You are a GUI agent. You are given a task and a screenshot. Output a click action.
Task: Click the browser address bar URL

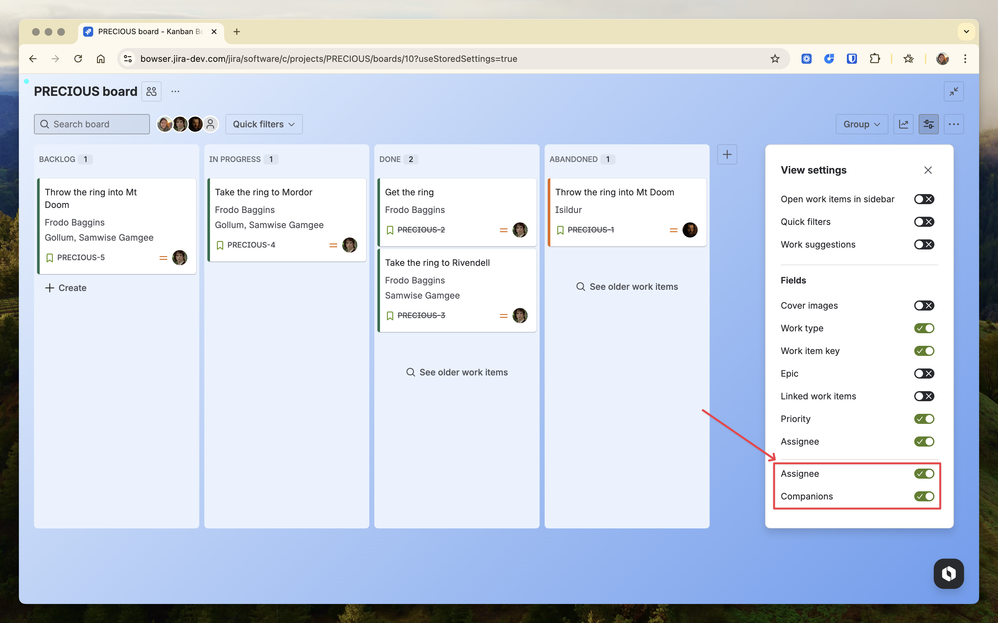pyautogui.click(x=328, y=59)
